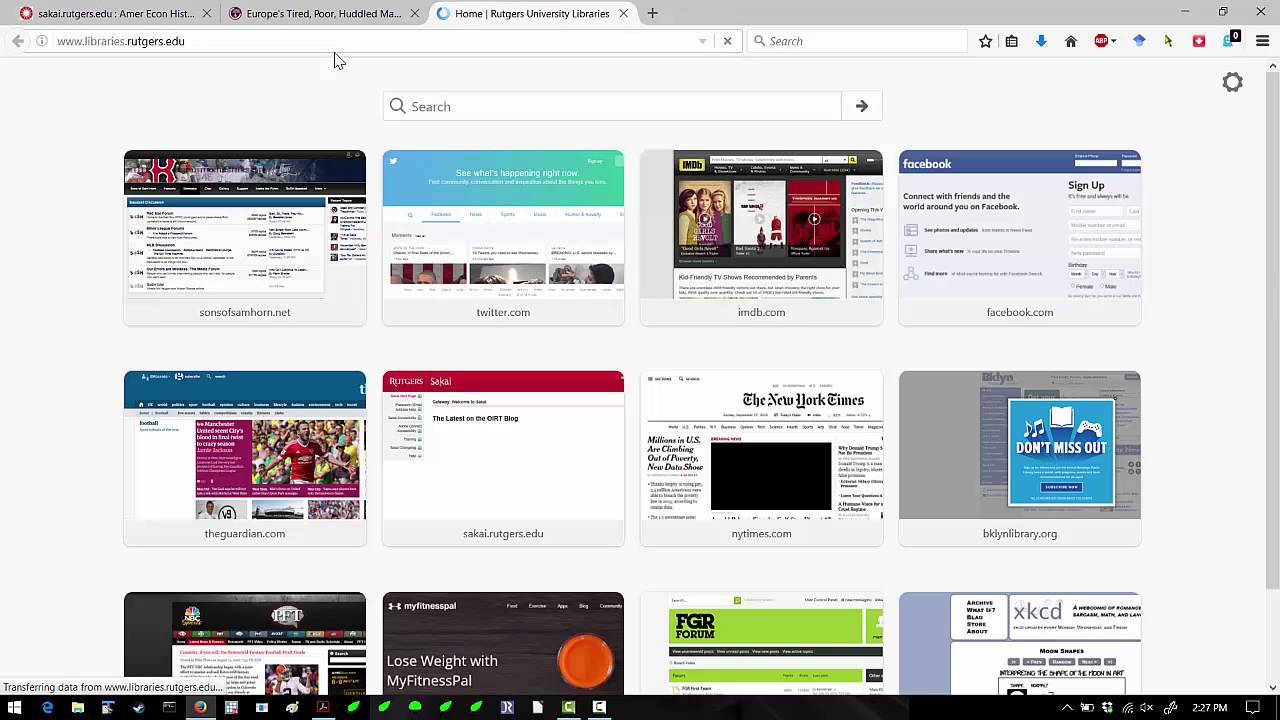Click the Adblock Plus ABP icon
Viewport: 1280px width, 720px height.
point(1101,41)
